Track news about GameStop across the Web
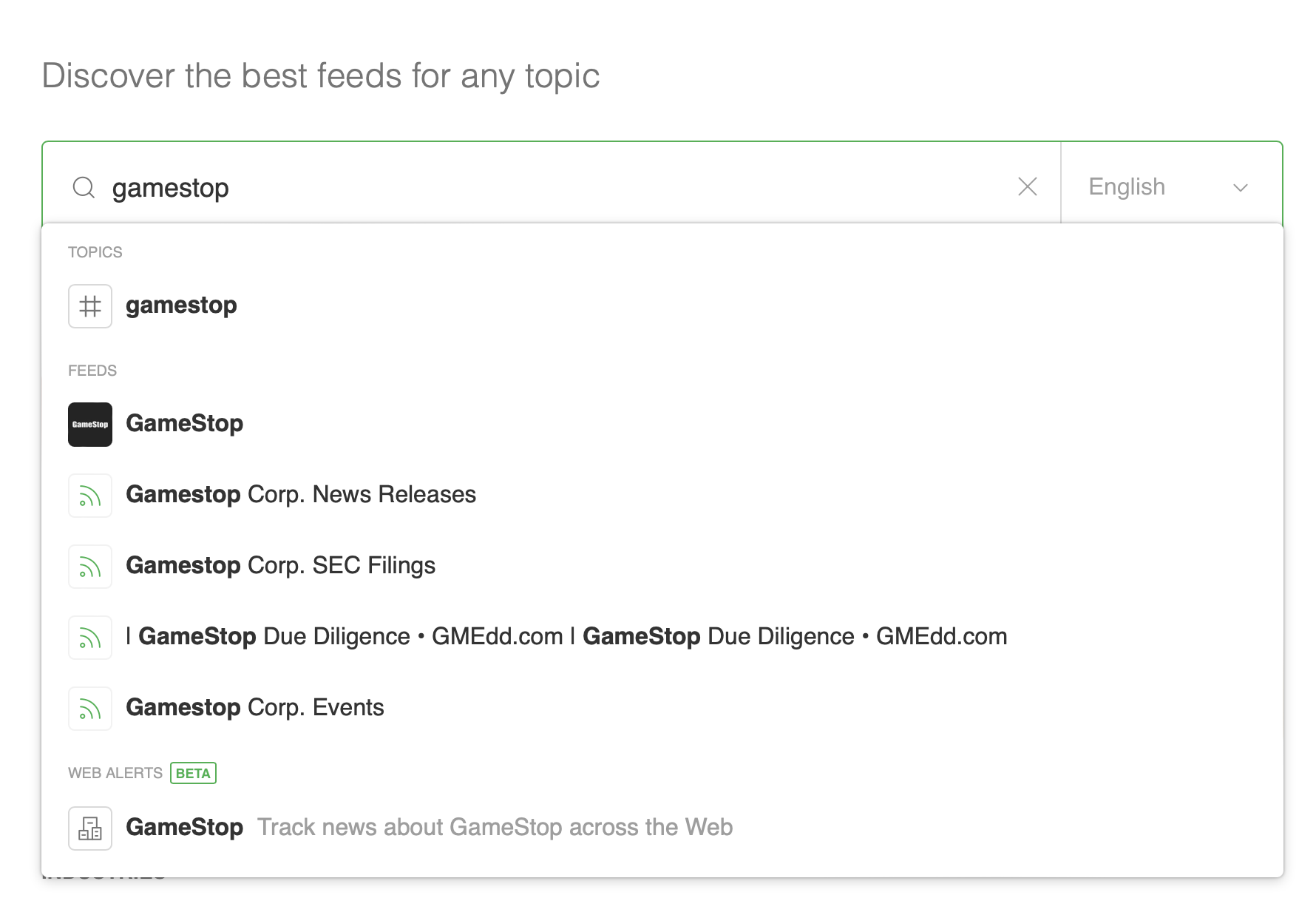This screenshot has height=898, width=1316. pyautogui.click(x=495, y=827)
